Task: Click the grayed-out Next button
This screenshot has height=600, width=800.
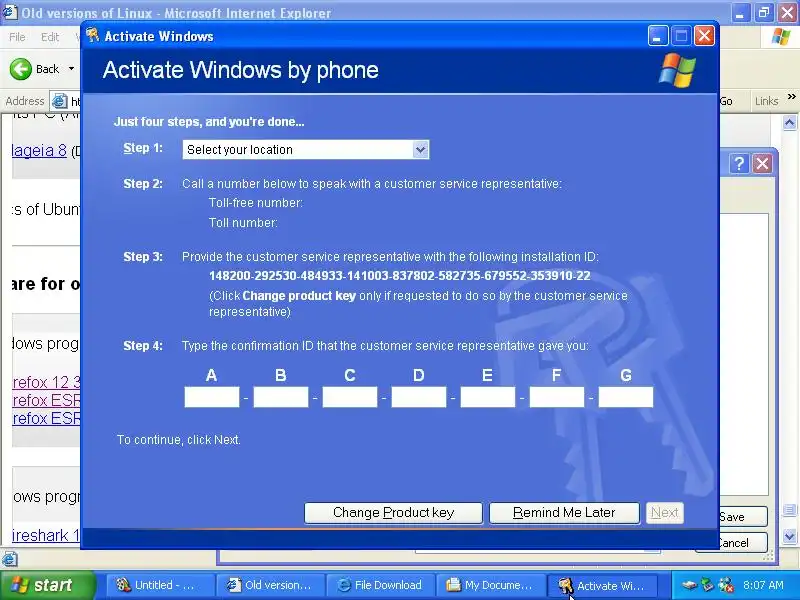Action: pyautogui.click(x=665, y=513)
